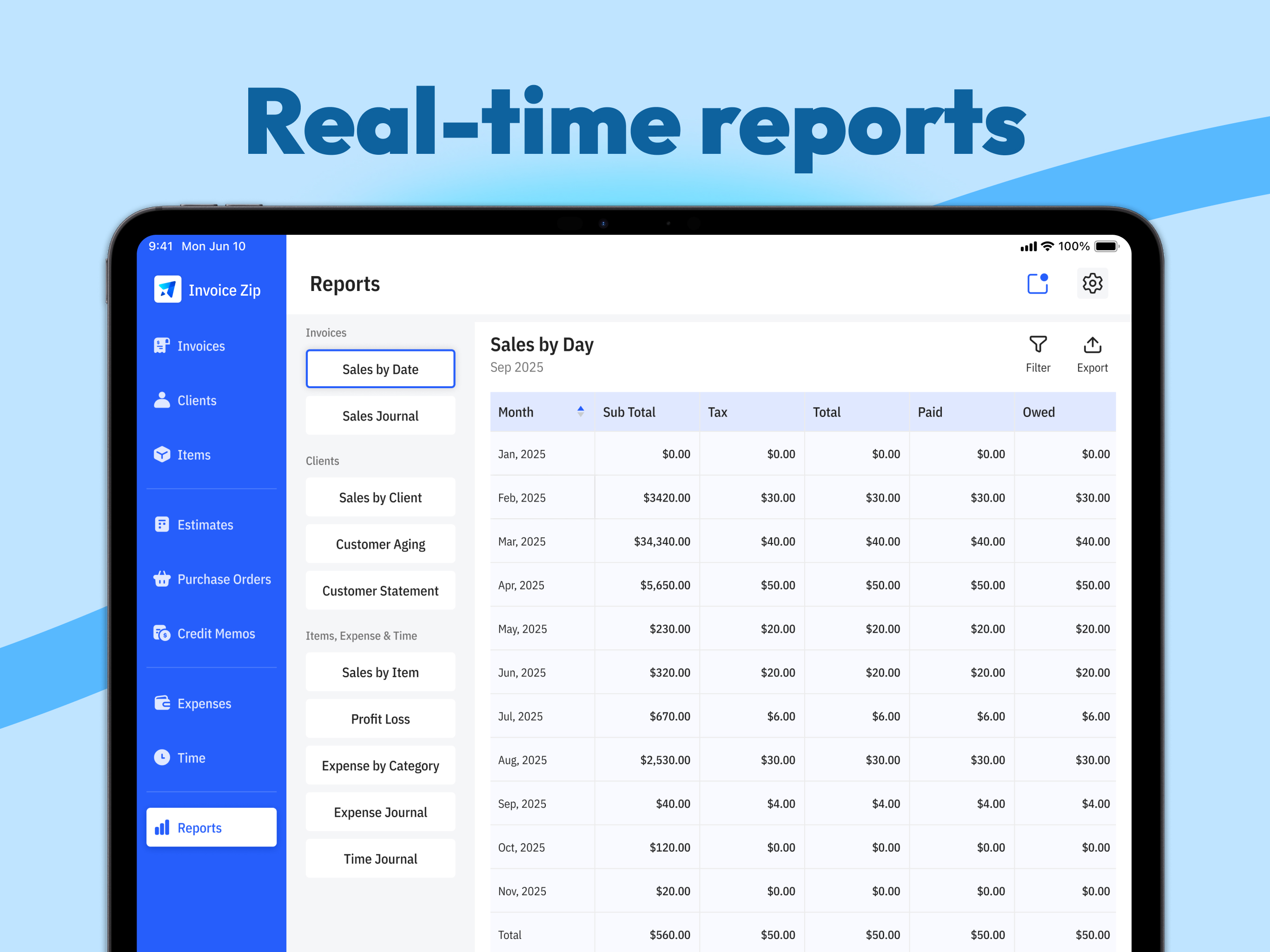Open the Invoices sidebar icon
1270x952 pixels.
[162, 346]
